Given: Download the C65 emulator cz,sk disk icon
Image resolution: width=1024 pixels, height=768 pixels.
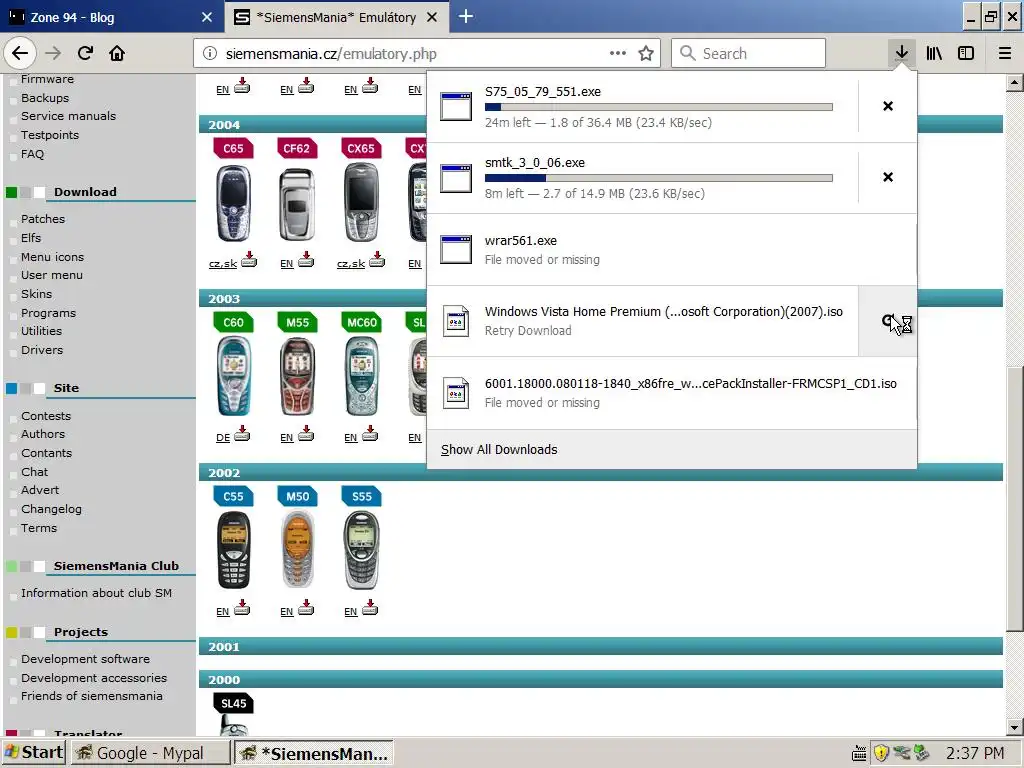Looking at the screenshot, I should click(x=249, y=261).
